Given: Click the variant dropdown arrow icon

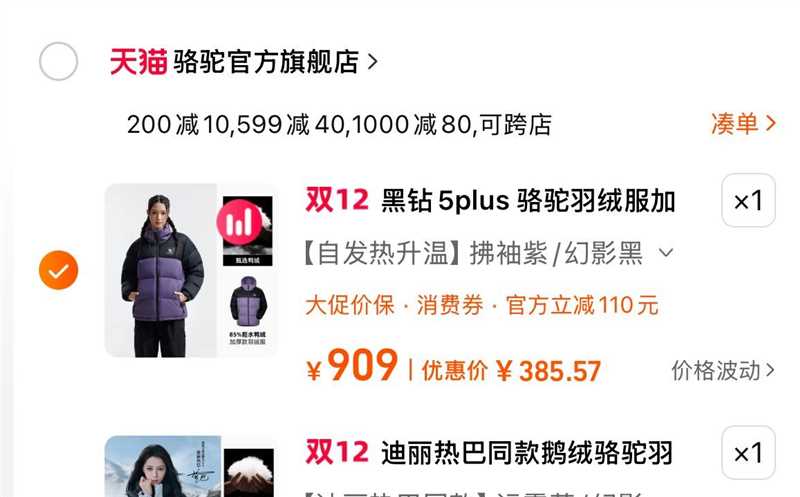Looking at the screenshot, I should click(665, 253).
